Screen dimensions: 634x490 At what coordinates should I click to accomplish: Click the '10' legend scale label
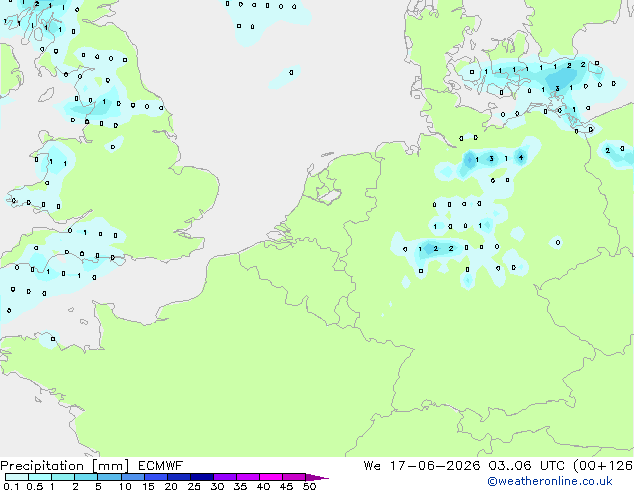(x=125, y=486)
